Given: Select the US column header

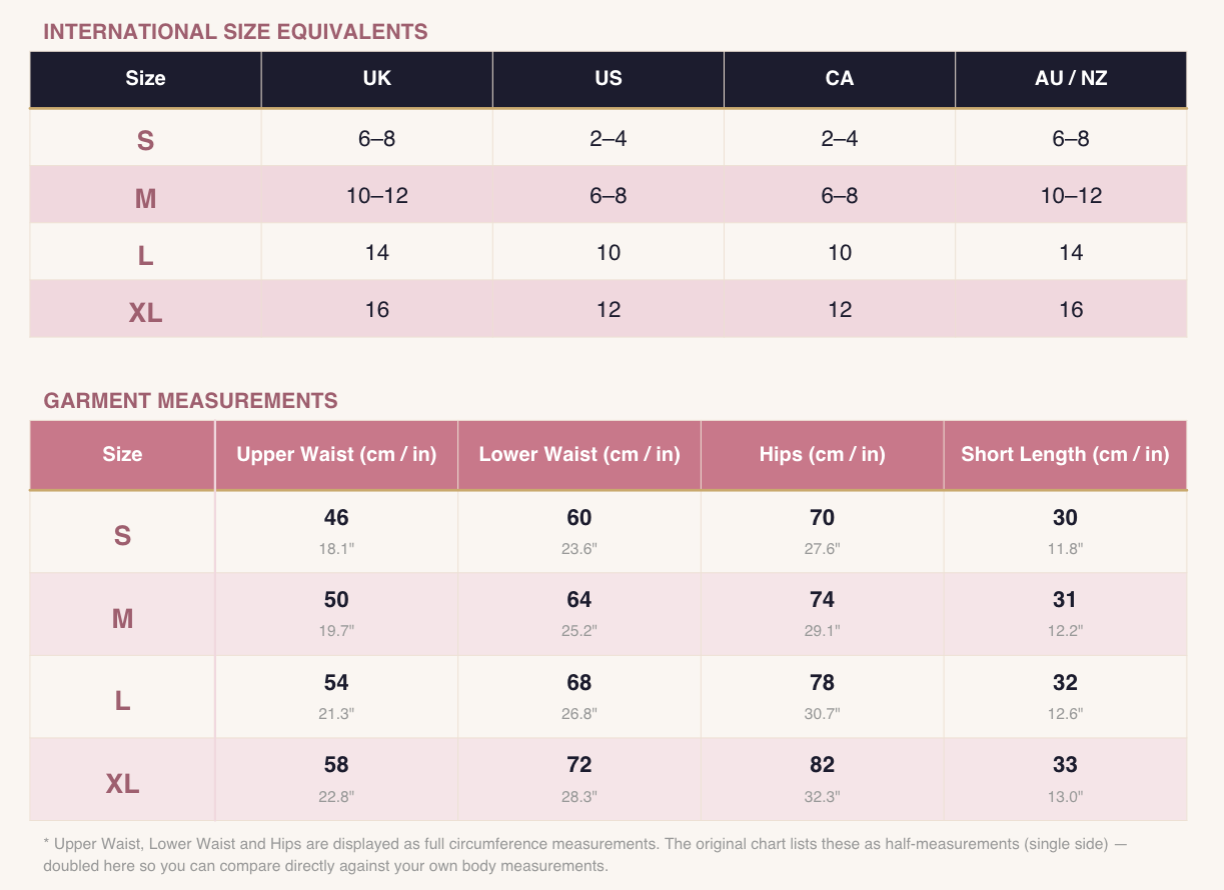Looking at the screenshot, I should pyautogui.click(x=608, y=78).
